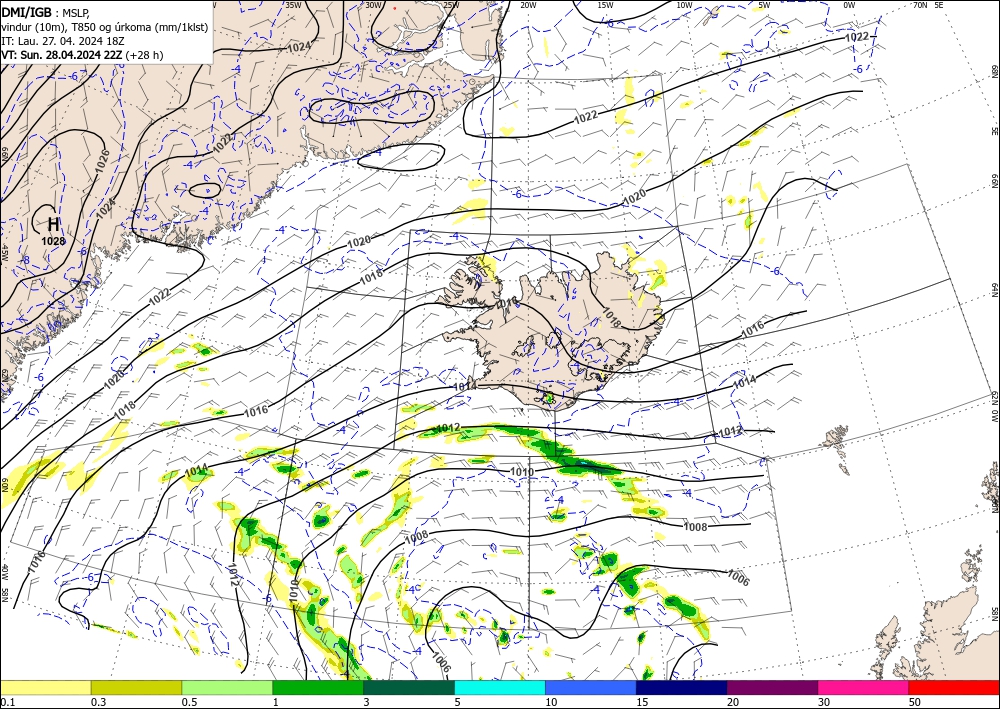Click the '1026' isobar label over Greenland

coord(103,159)
